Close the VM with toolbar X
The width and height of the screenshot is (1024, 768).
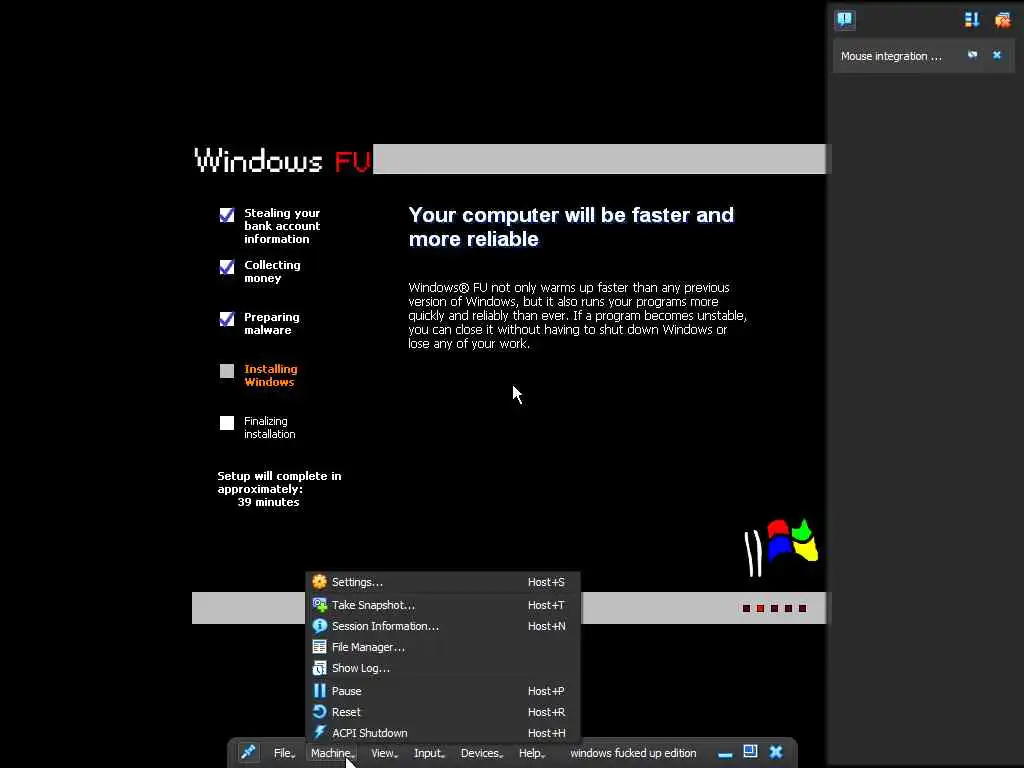(x=776, y=752)
